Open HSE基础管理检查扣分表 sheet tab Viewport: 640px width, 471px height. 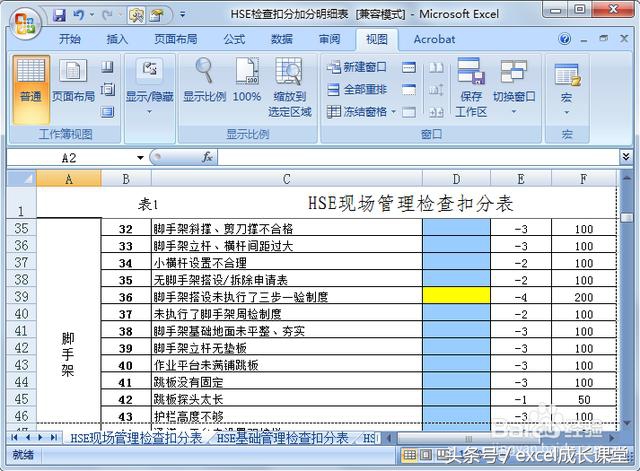tap(283, 438)
